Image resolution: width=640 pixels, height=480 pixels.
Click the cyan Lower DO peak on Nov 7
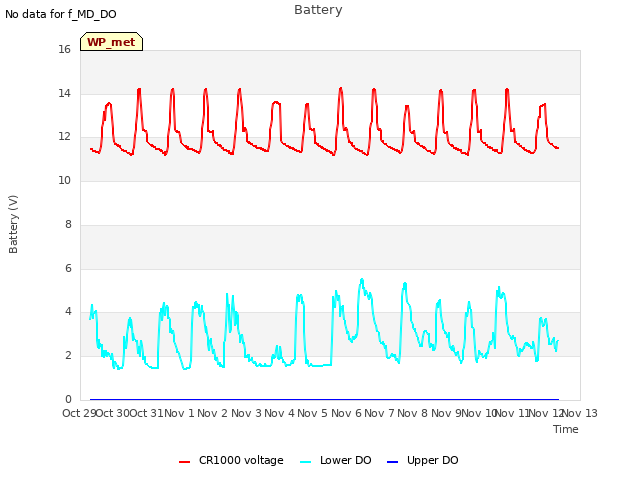(405, 284)
